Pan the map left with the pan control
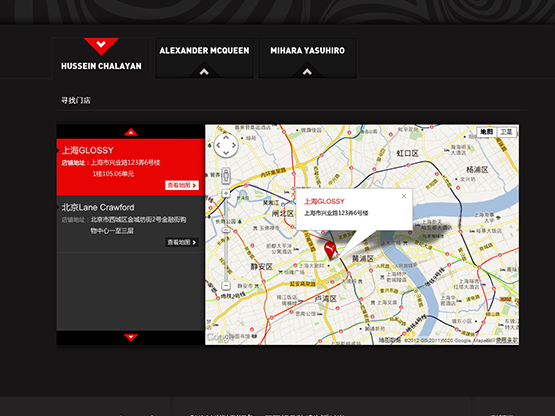 (x=218, y=145)
